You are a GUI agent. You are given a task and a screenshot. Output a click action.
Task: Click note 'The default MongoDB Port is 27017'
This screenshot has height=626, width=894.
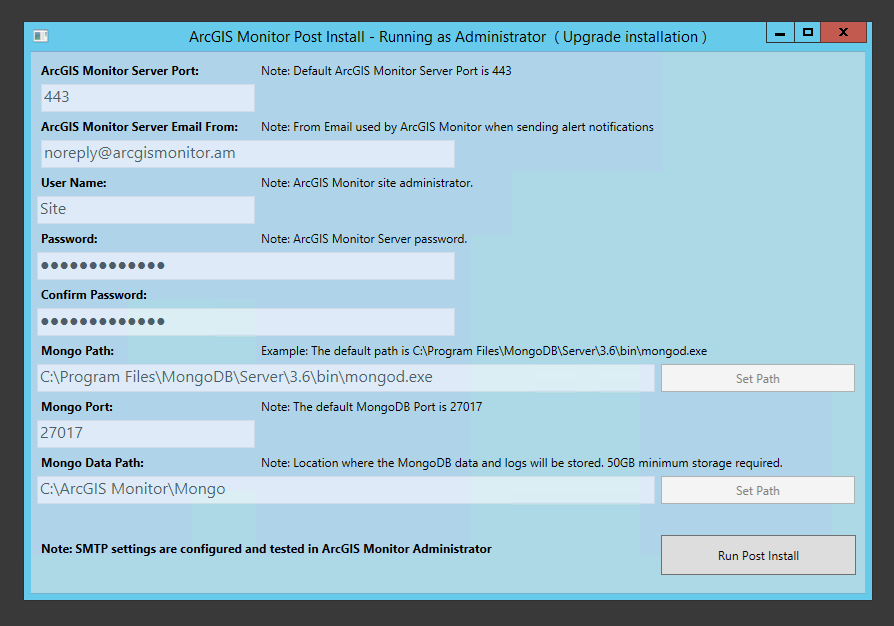tap(372, 407)
